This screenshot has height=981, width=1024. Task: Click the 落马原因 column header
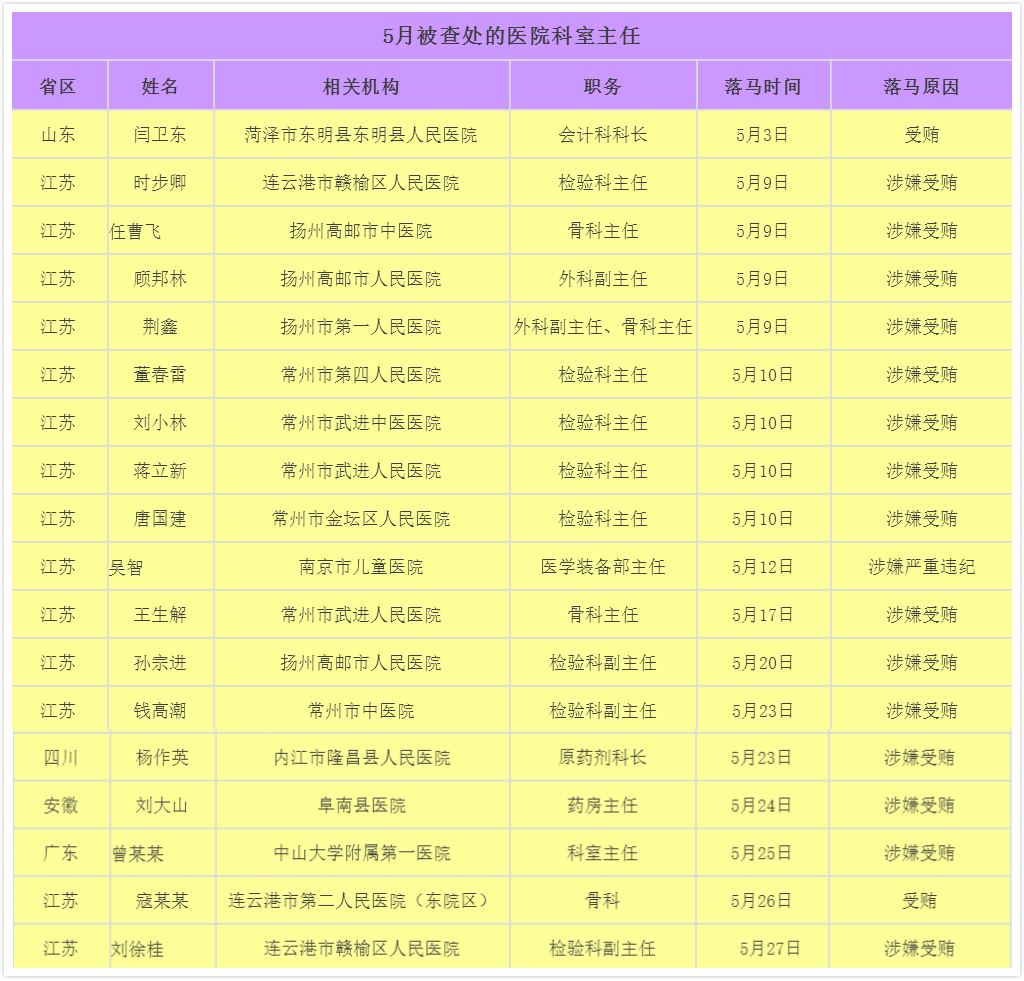921,86
